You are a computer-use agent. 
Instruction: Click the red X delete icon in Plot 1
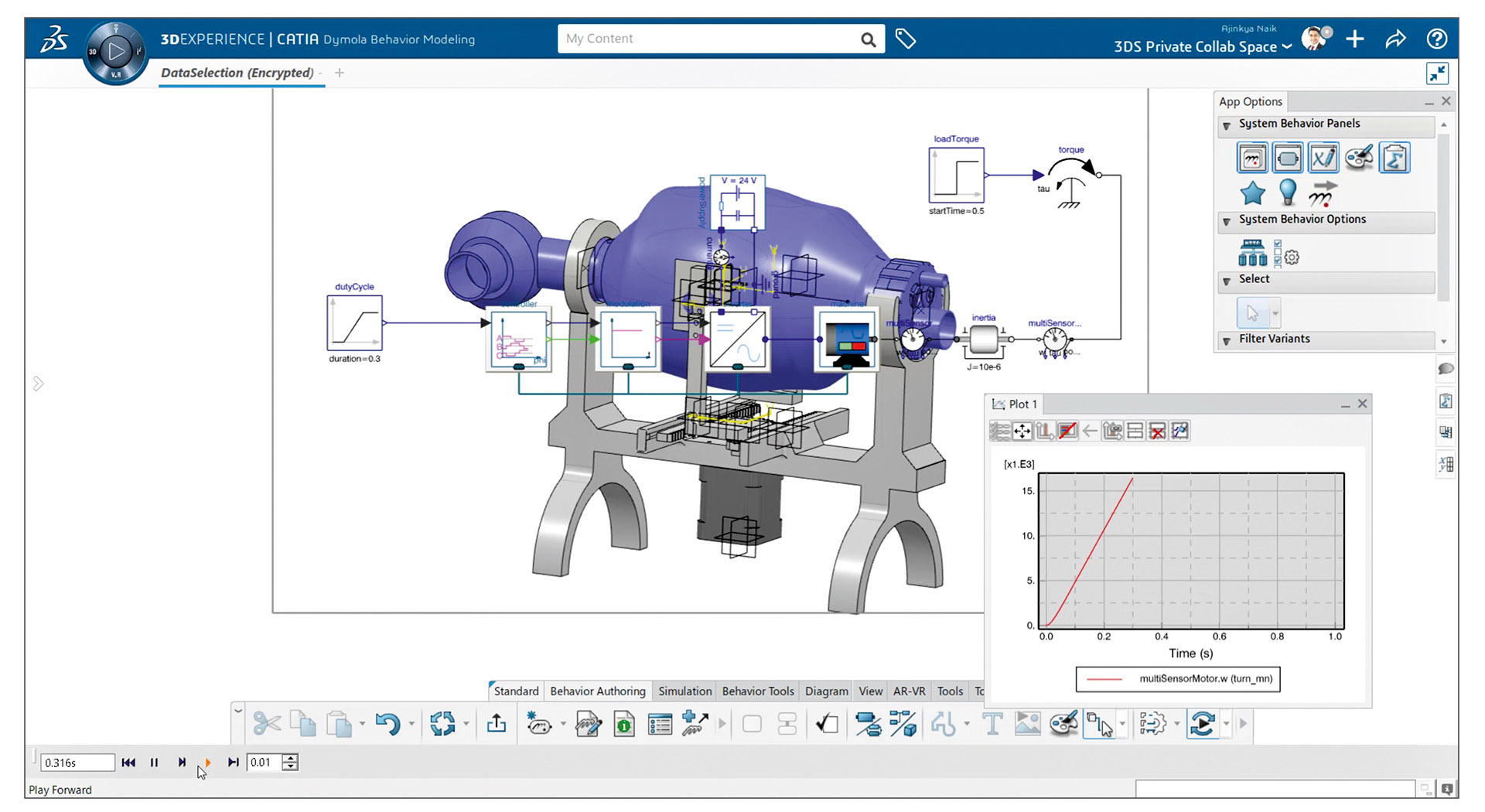1157,432
